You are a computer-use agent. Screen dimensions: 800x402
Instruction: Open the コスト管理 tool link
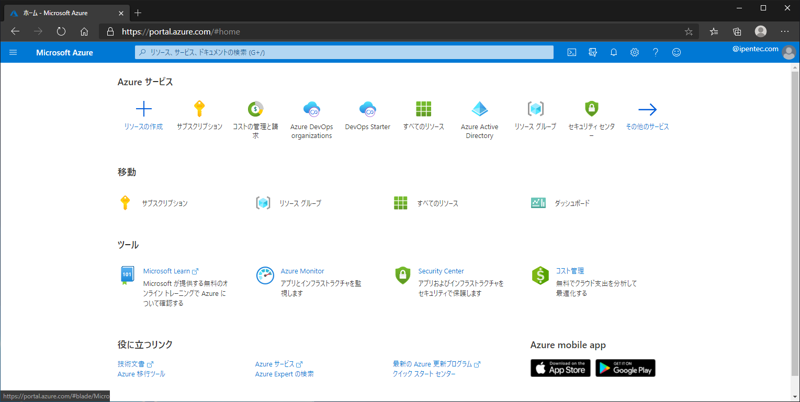point(570,271)
